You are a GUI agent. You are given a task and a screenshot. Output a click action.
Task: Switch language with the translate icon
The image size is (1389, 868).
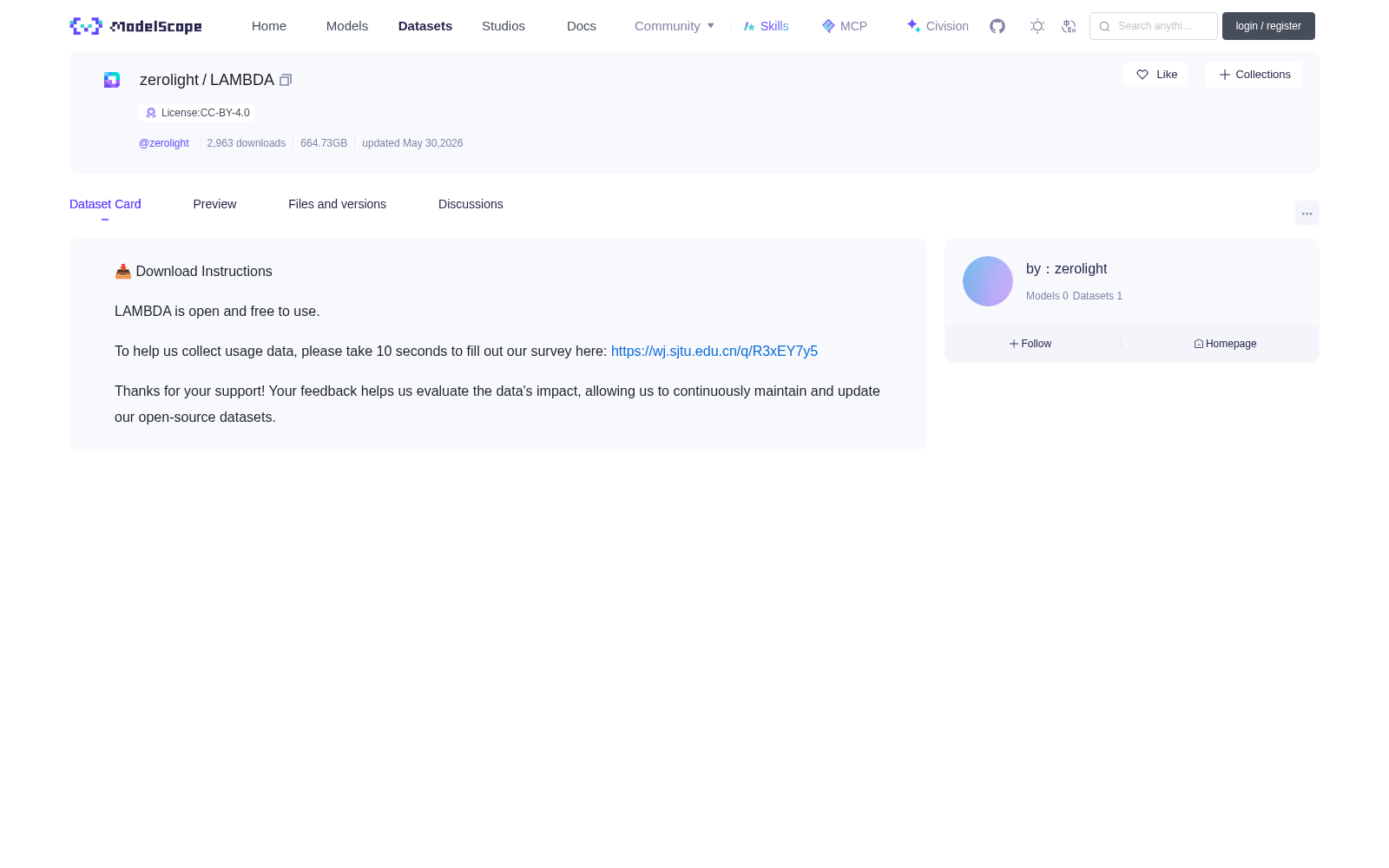pos(1069,26)
